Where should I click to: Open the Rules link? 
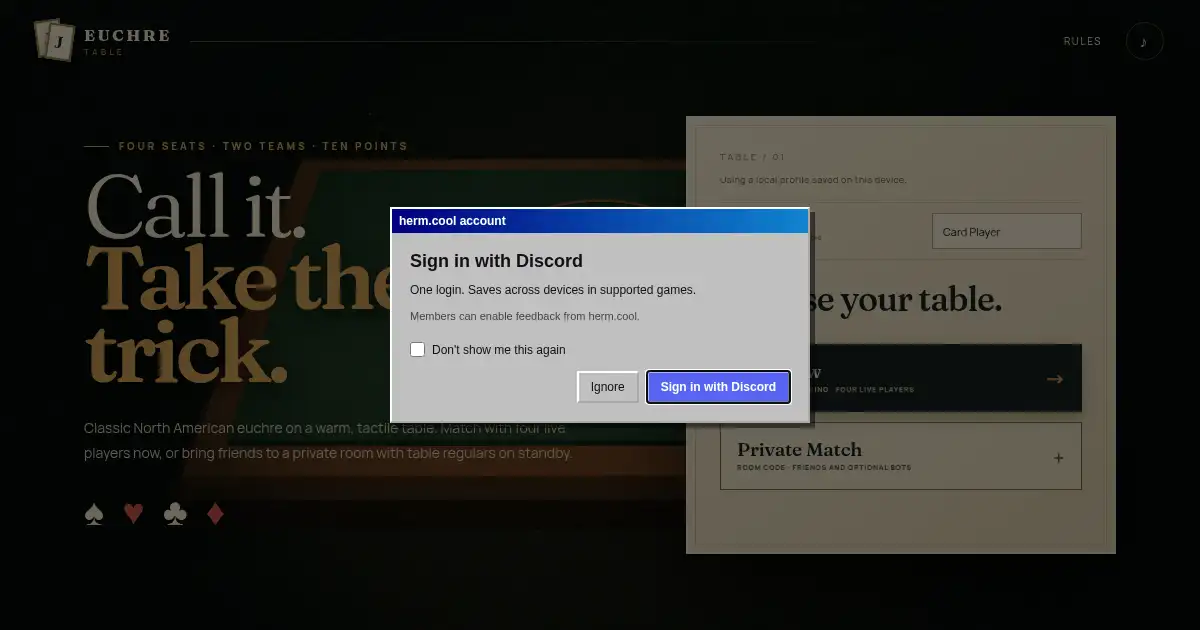pyautogui.click(x=1082, y=41)
